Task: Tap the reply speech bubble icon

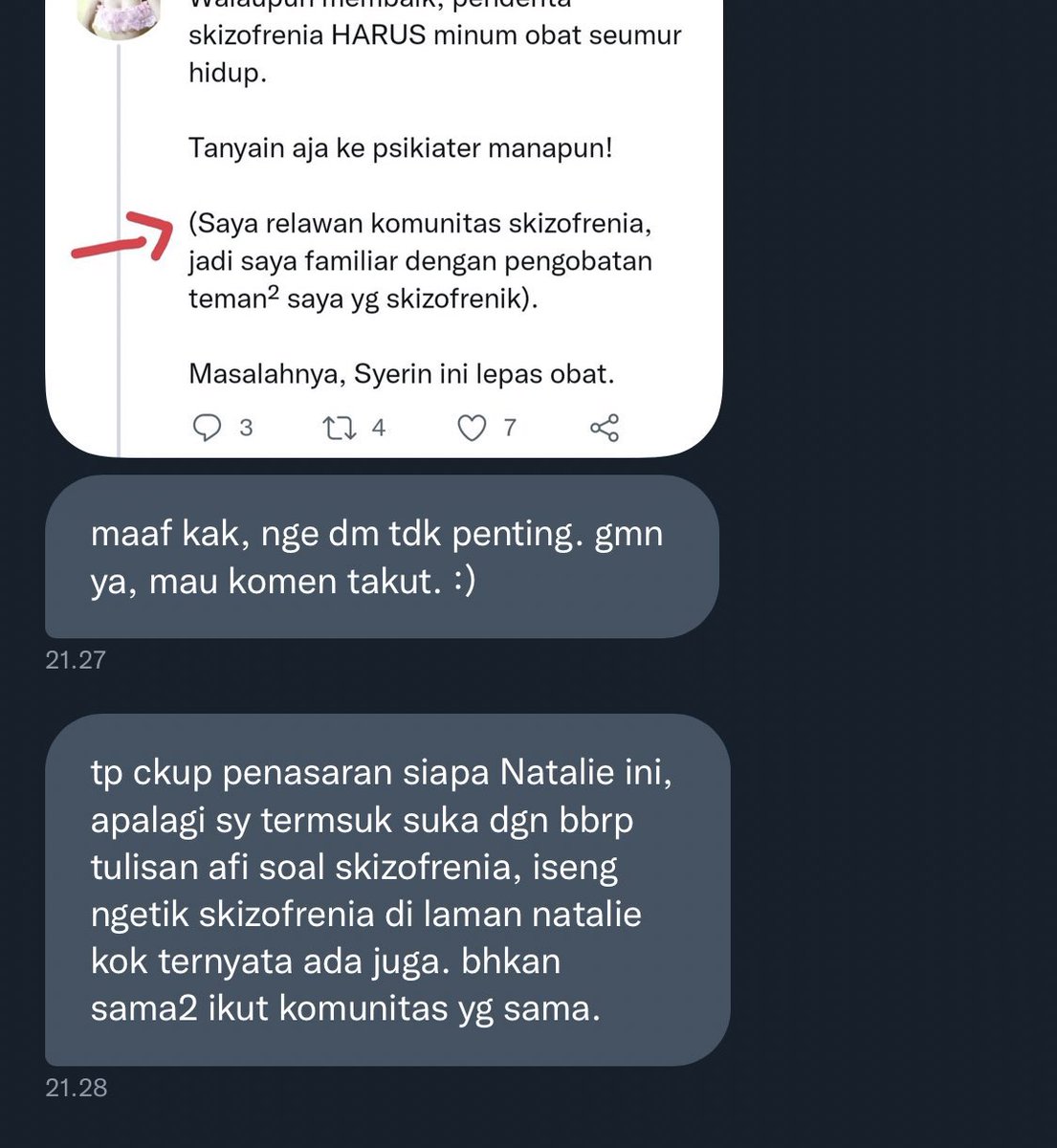Action: [x=208, y=428]
